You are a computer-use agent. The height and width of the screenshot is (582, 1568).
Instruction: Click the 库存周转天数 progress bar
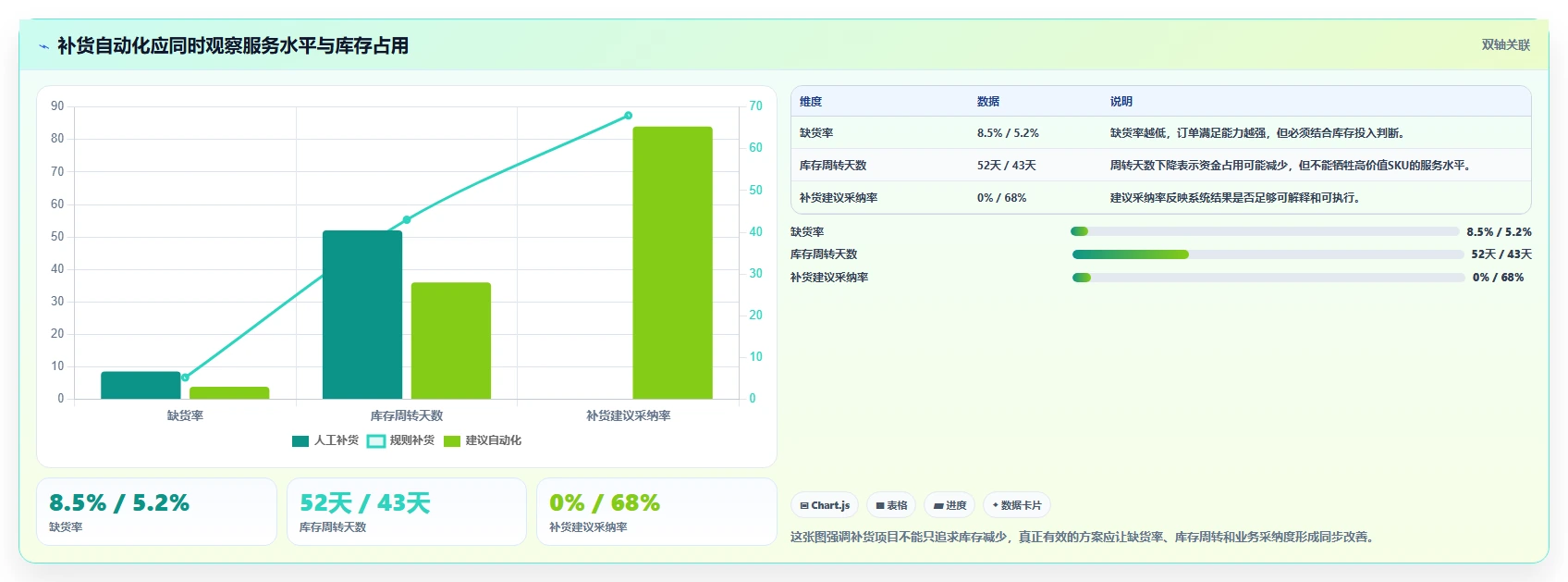coord(1268,254)
